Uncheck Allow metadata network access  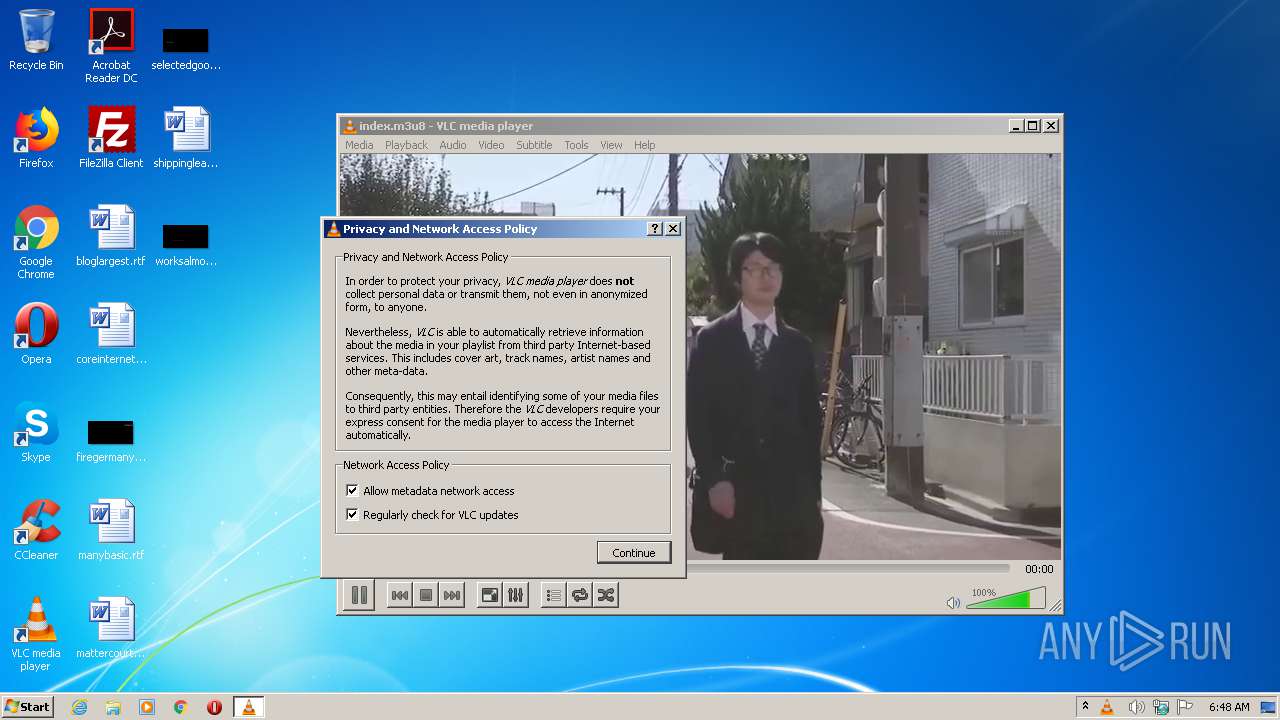pos(352,491)
